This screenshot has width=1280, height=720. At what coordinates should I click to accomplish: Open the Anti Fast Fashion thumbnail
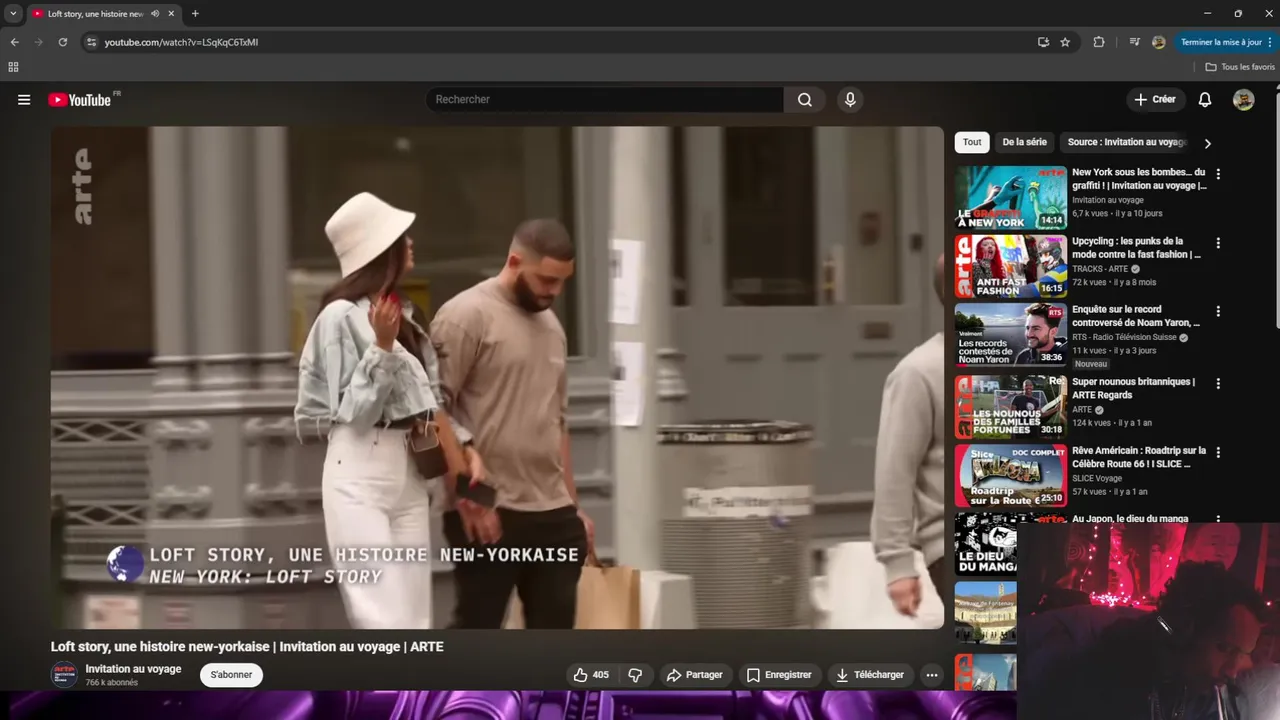[x=1011, y=267]
